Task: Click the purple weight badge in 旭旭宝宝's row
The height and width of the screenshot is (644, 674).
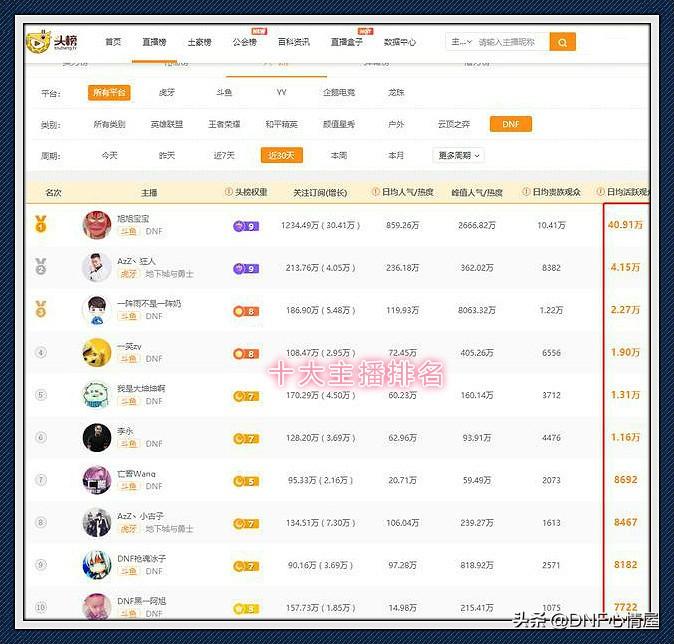Action: 246,226
